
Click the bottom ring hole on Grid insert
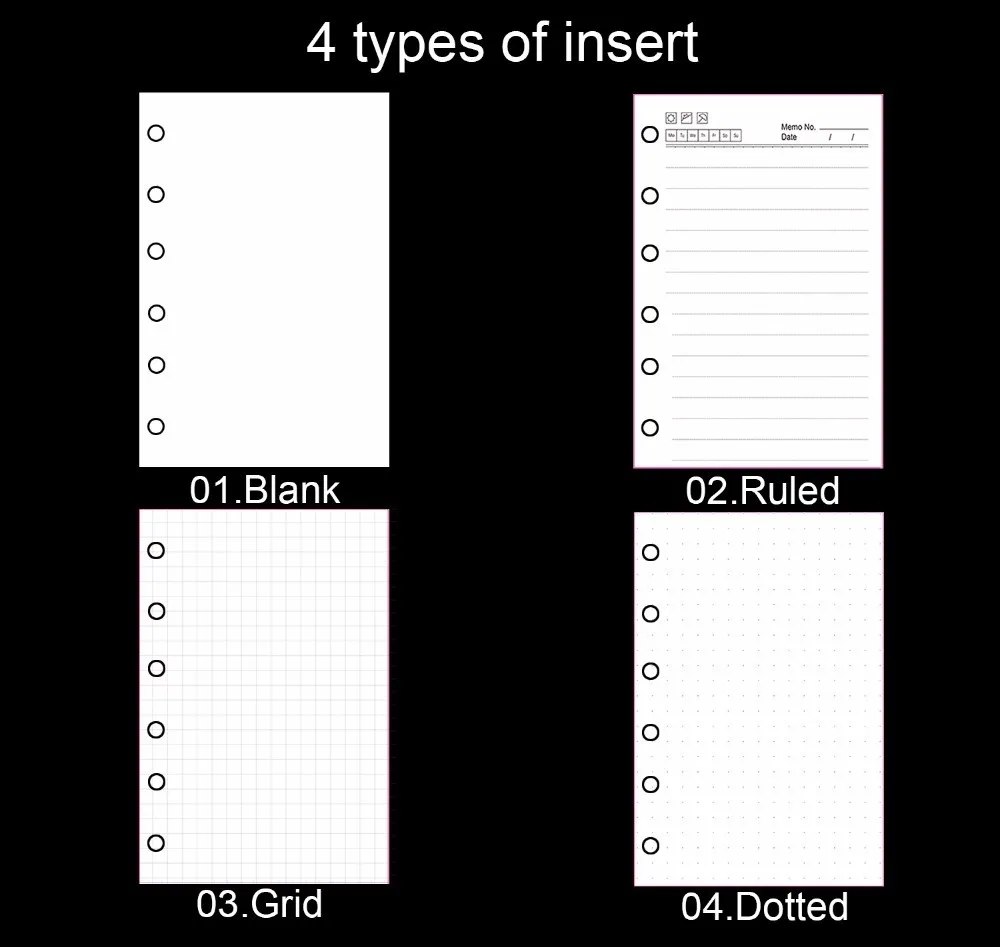tap(156, 843)
